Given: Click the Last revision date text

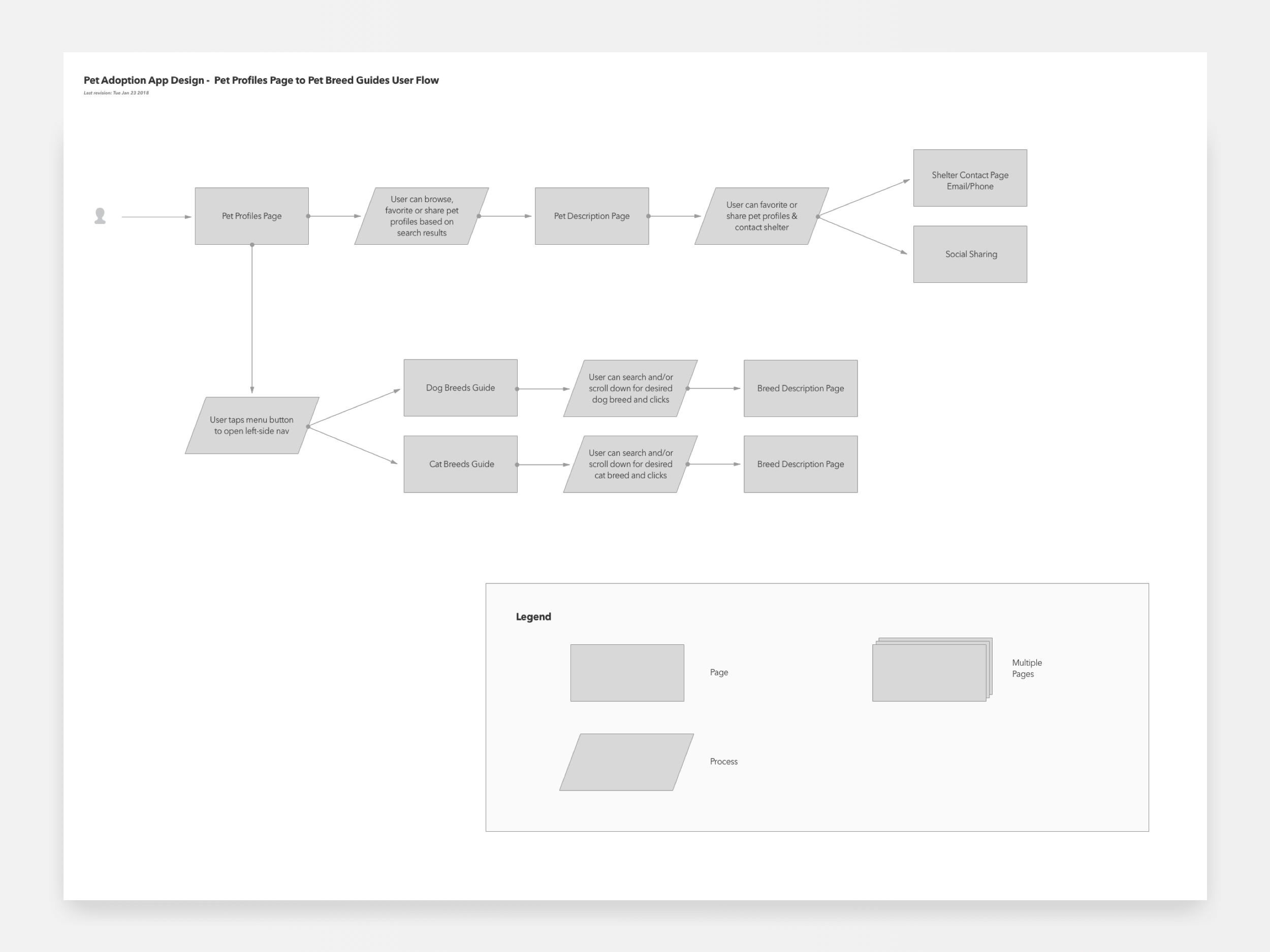Looking at the screenshot, I should (x=116, y=93).
